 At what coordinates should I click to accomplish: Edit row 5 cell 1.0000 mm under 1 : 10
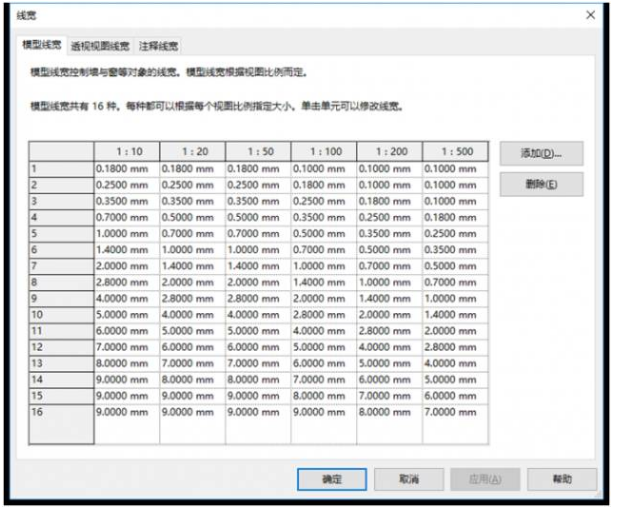pyautogui.click(x=127, y=234)
